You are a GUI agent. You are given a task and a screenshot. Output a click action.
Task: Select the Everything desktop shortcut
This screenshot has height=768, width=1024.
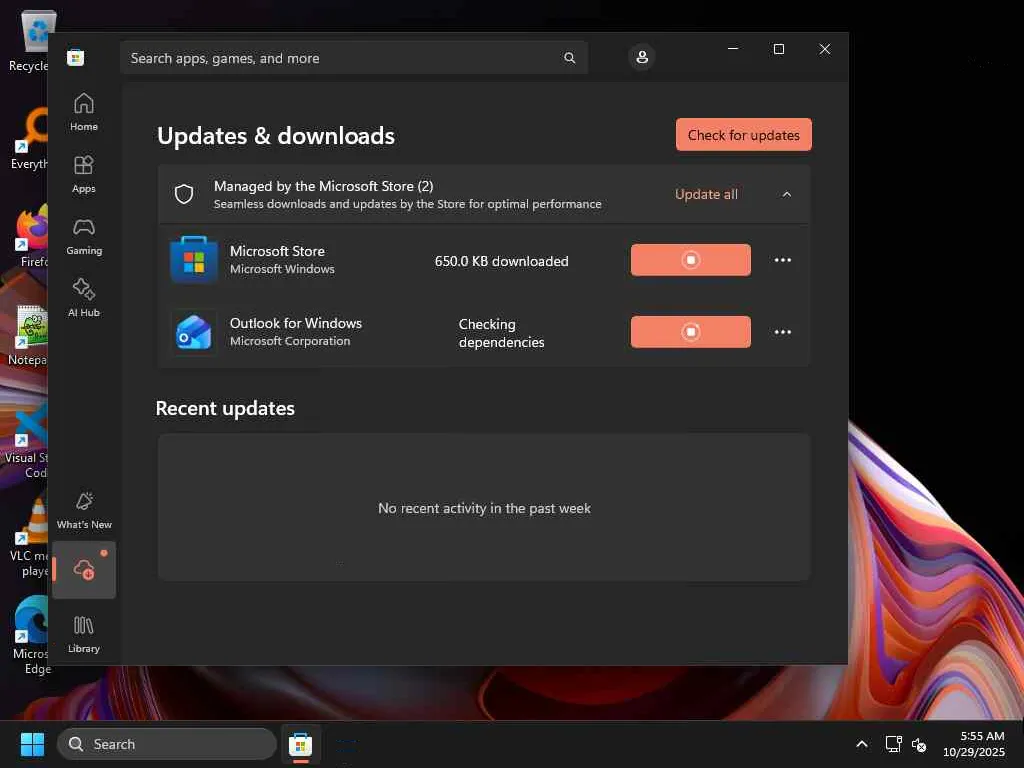(x=30, y=138)
